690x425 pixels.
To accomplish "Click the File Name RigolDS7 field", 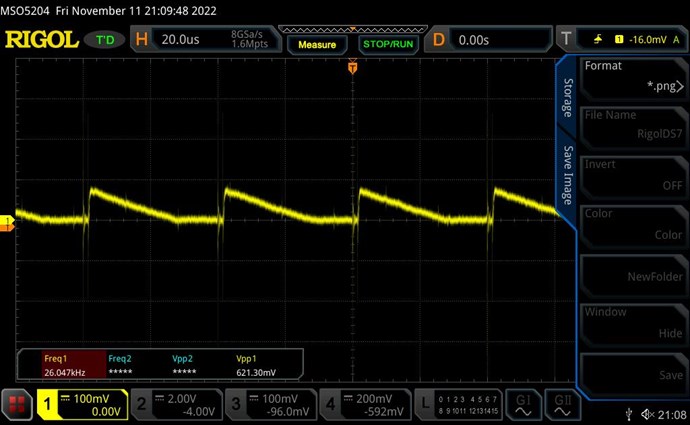I will (x=634, y=126).
